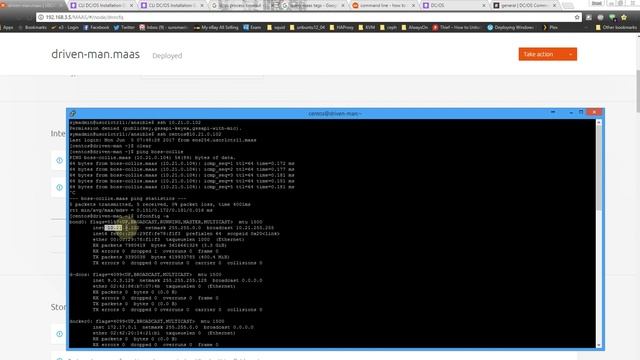Open the Apps bookmark shortcut

[x=6, y=27]
